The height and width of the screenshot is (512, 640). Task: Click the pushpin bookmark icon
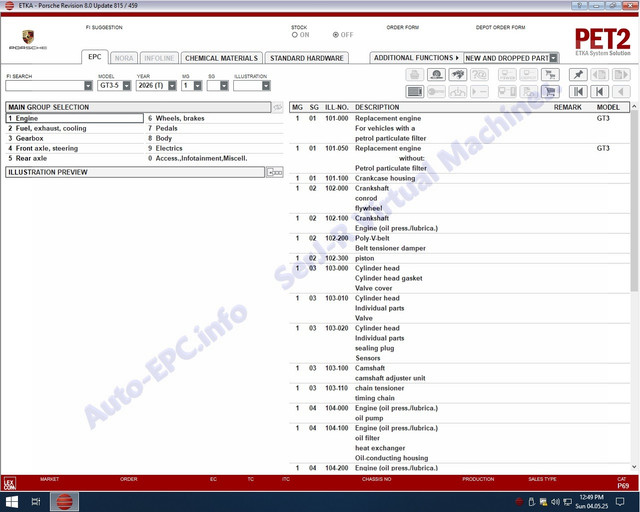pos(578,75)
